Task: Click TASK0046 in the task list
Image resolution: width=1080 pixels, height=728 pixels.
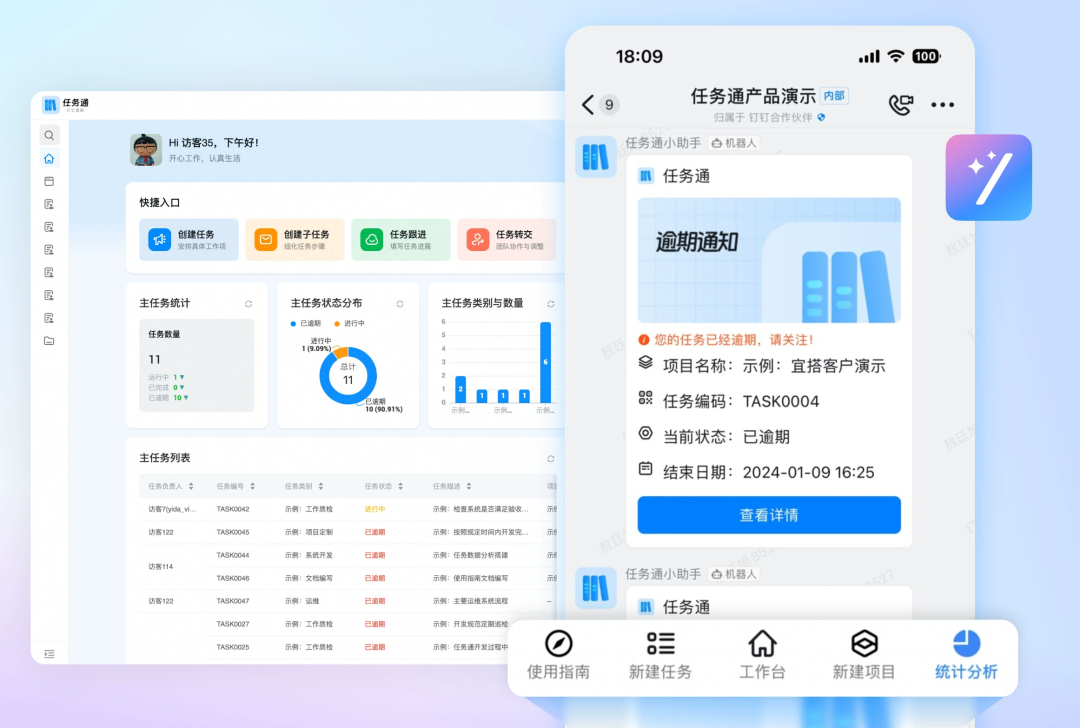Action: point(233,578)
